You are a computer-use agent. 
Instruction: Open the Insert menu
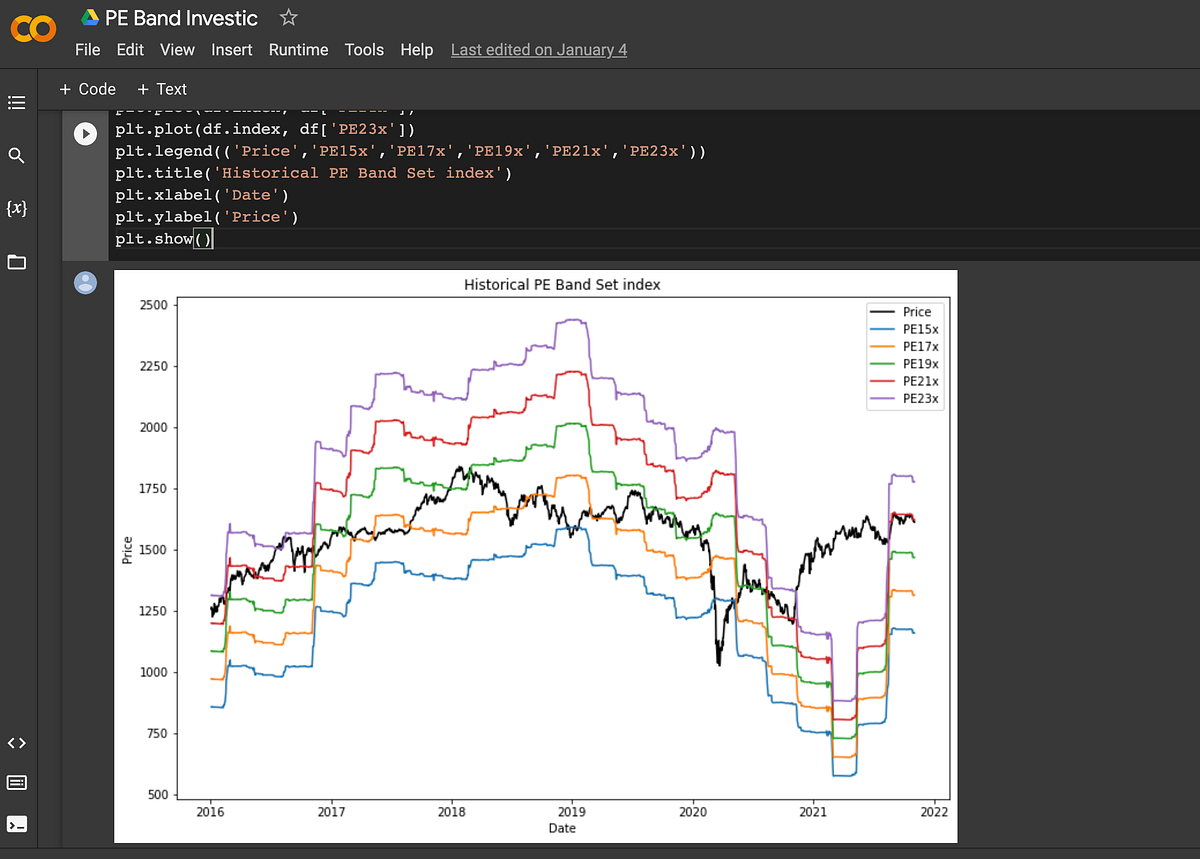[232, 49]
